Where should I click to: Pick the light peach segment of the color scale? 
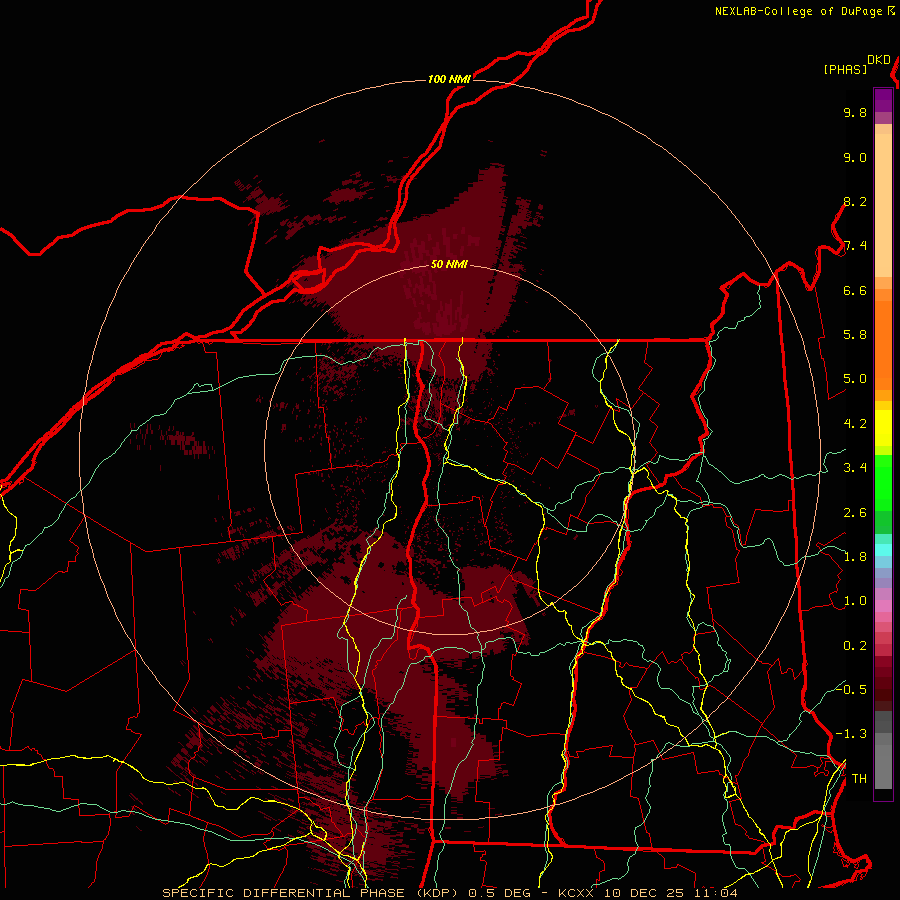(883, 205)
